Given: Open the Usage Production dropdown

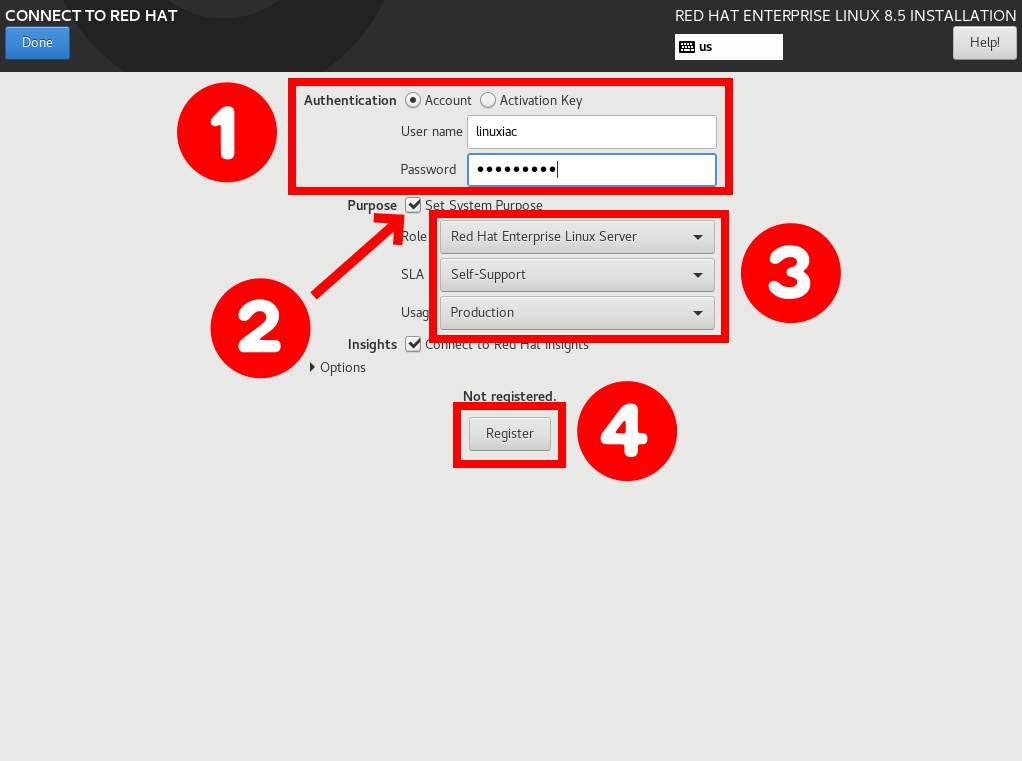Looking at the screenshot, I should [x=577, y=313].
